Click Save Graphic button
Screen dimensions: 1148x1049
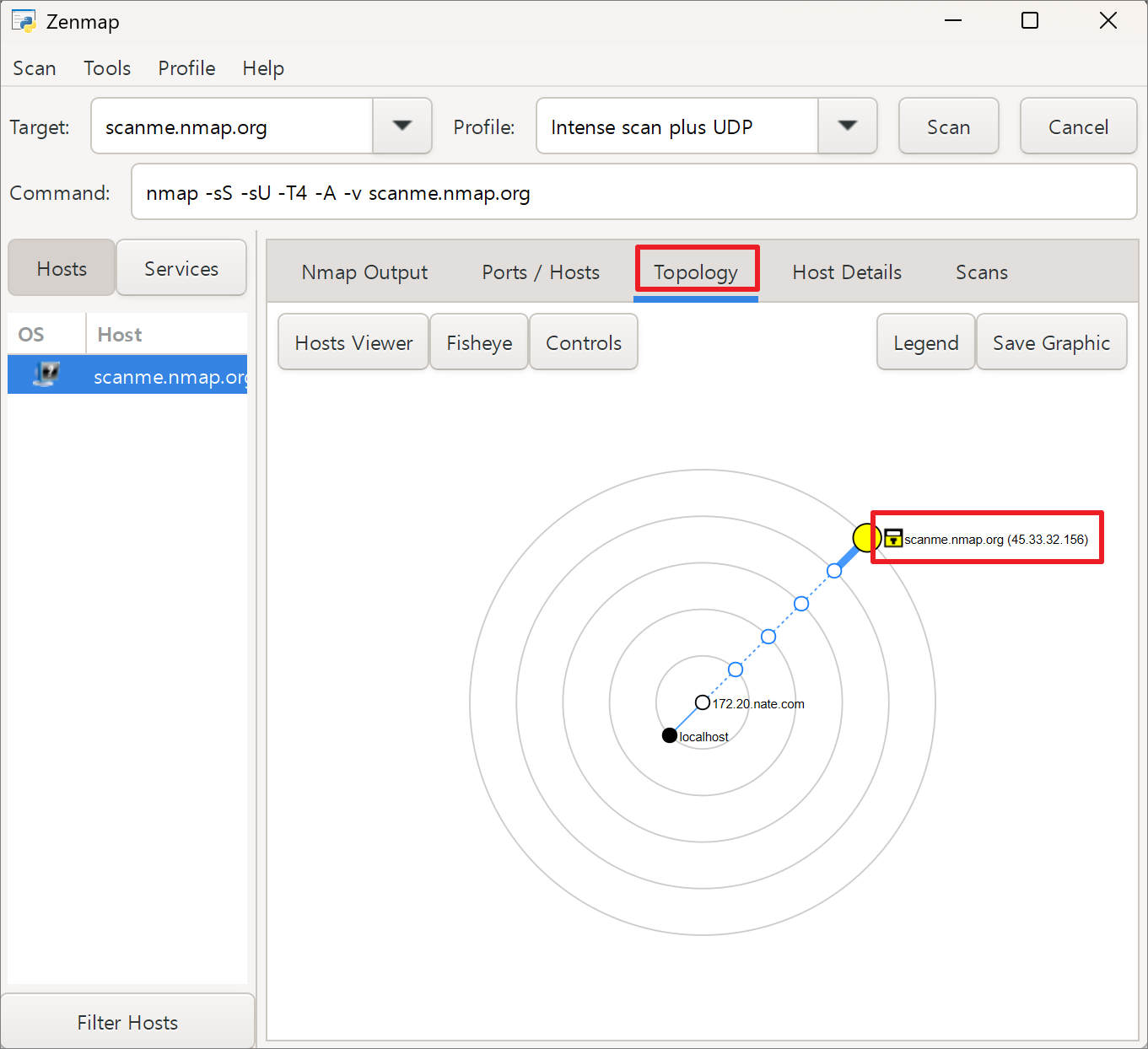[x=1051, y=342]
